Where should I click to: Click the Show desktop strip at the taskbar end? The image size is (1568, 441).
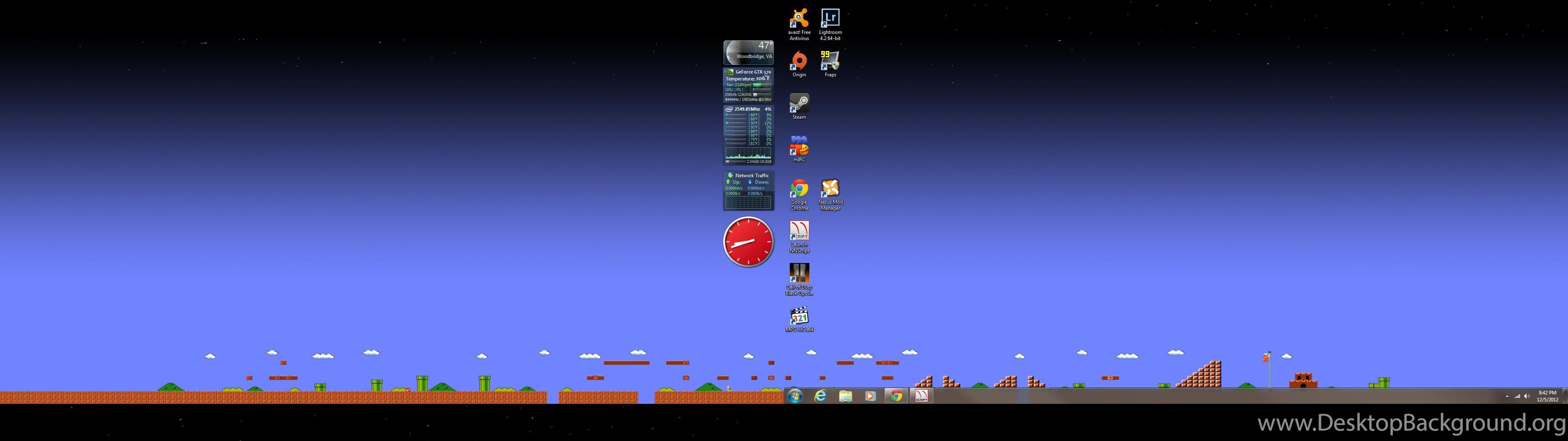(1565, 396)
